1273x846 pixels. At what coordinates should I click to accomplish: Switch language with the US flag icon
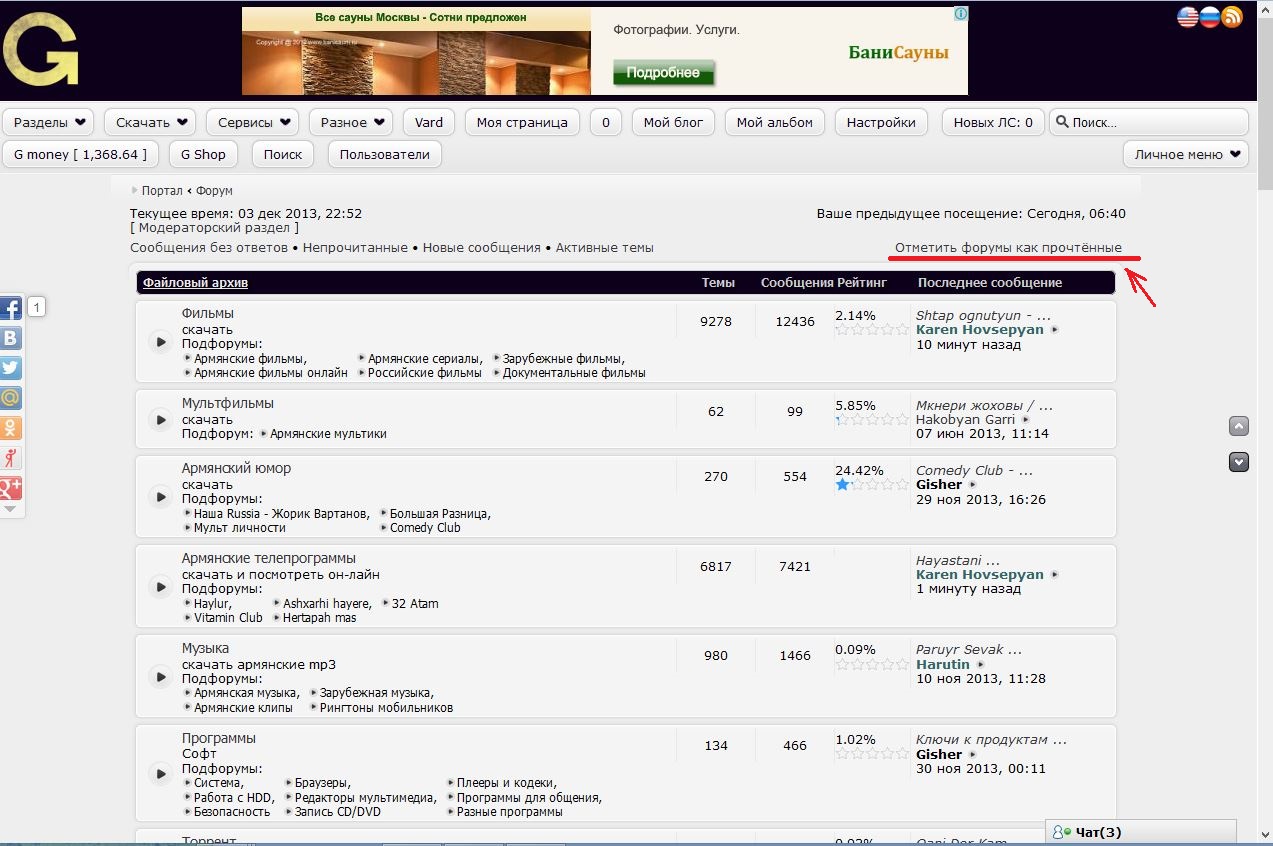pos(1188,17)
